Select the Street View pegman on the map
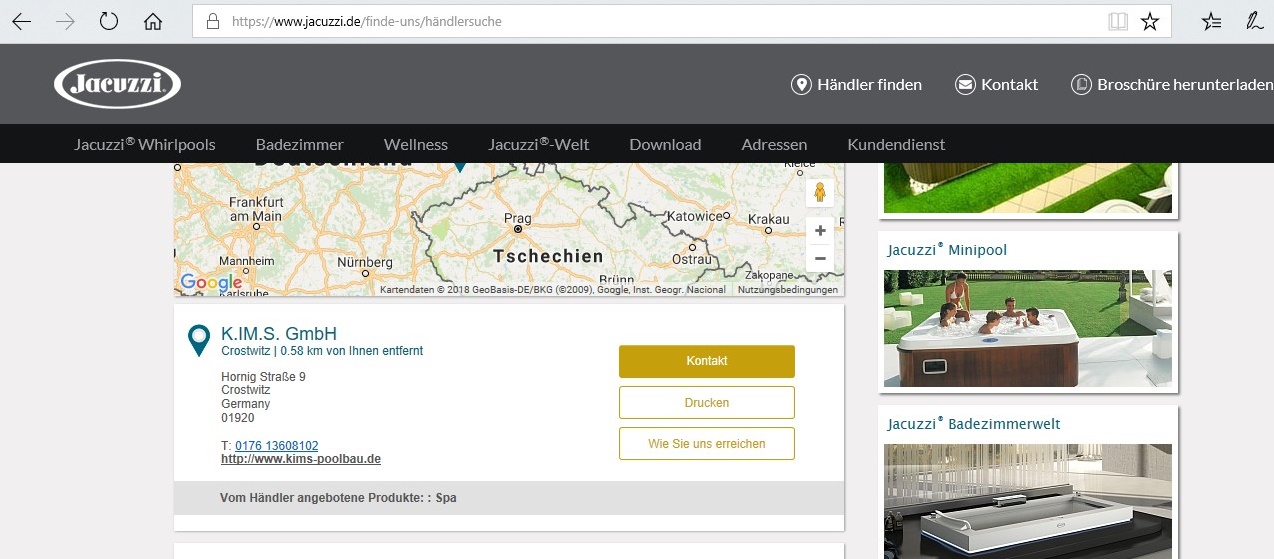 coord(820,192)
